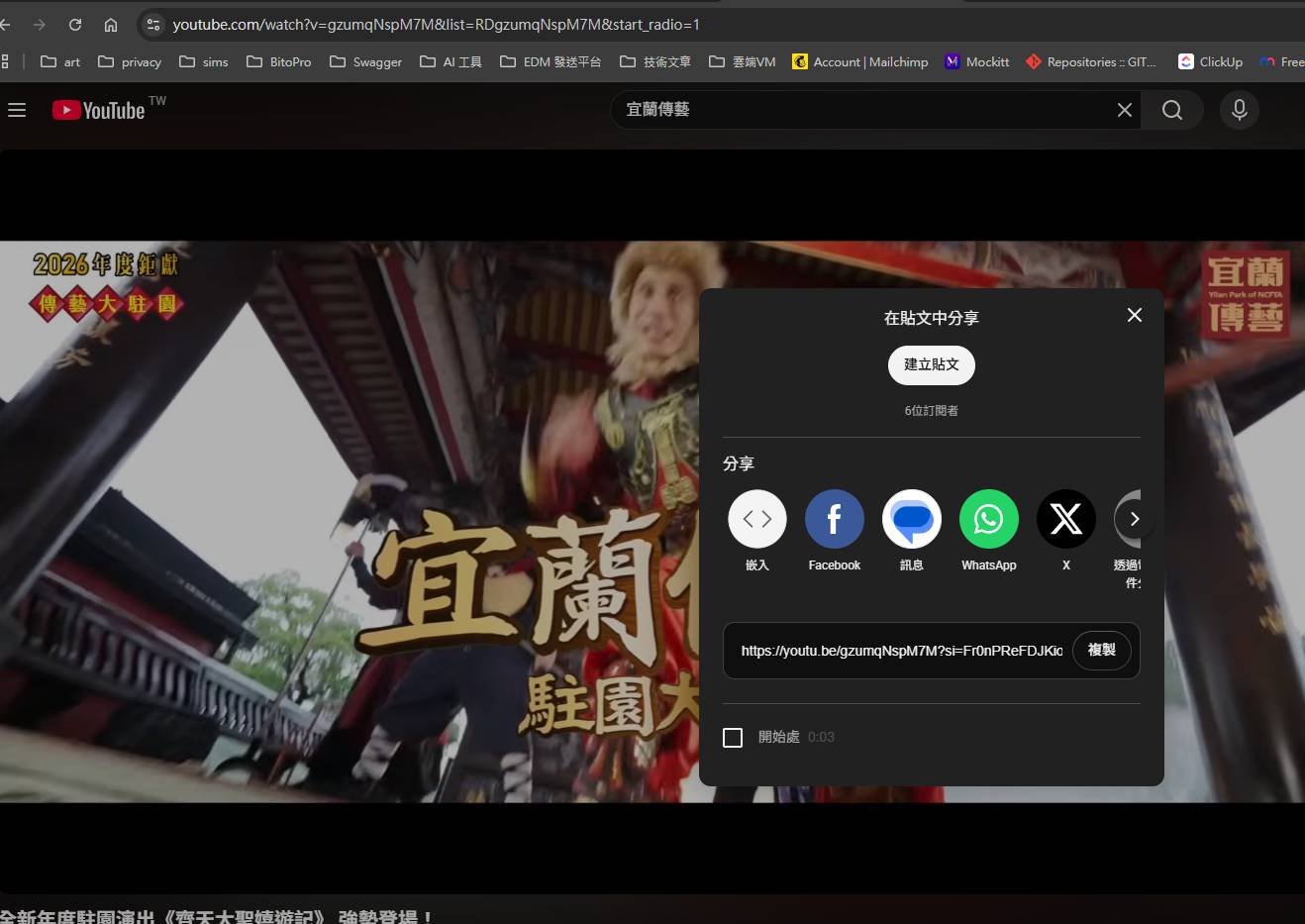Share via Messages (訊息) icon

click(x=912, y=531)
